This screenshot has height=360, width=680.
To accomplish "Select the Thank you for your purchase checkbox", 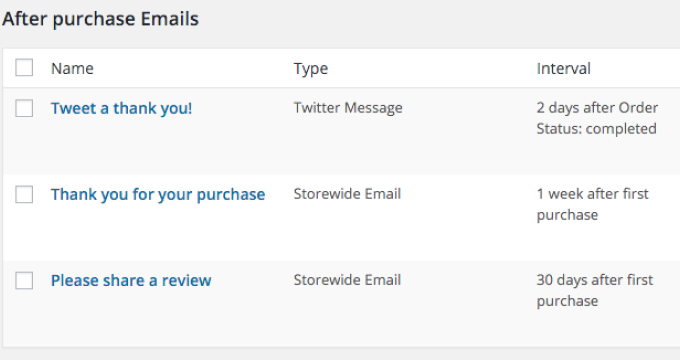I will pyautogui.click(x=24, y=194).
